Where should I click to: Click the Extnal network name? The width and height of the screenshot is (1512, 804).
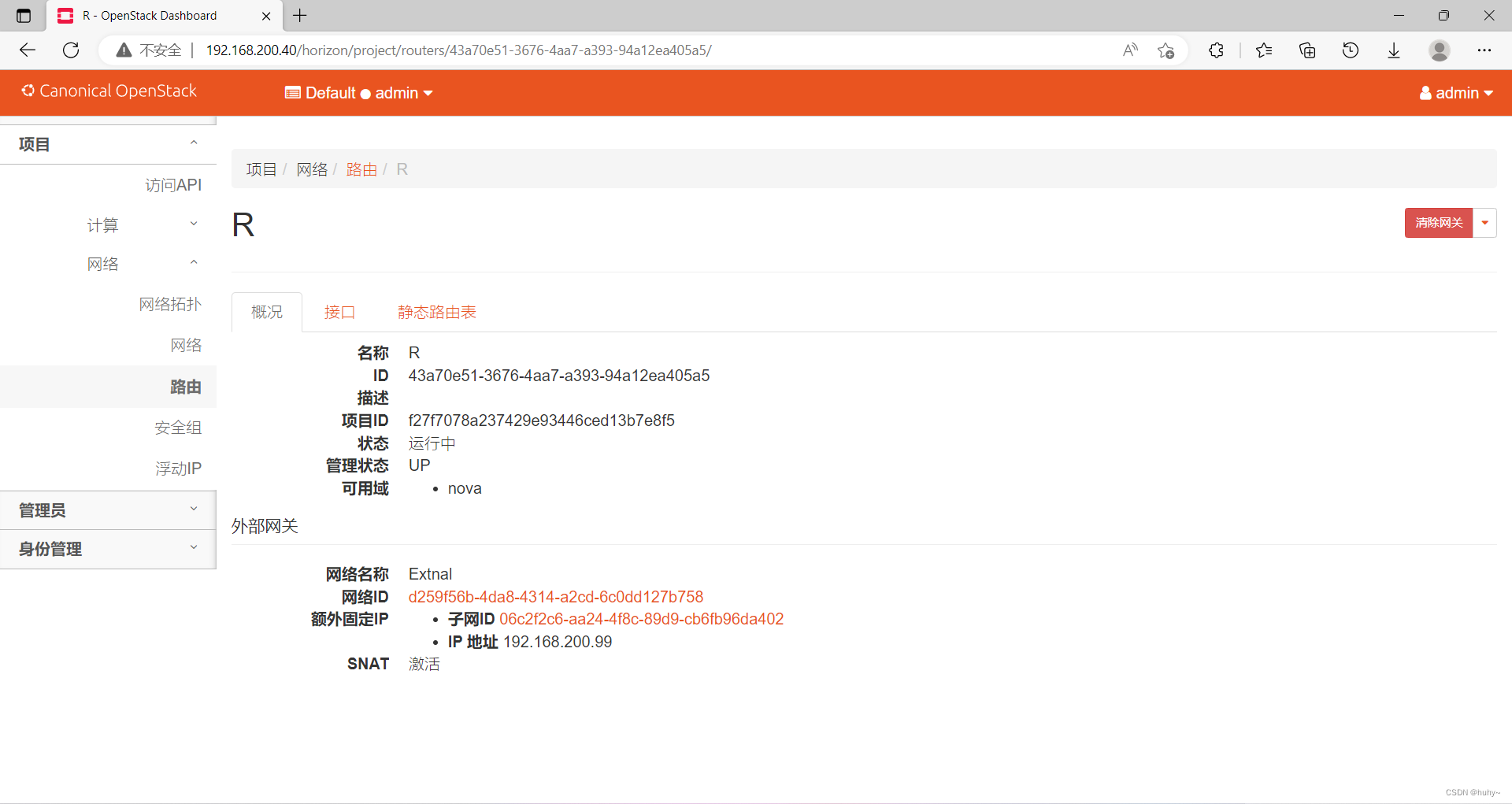click(x=430, y=574)
